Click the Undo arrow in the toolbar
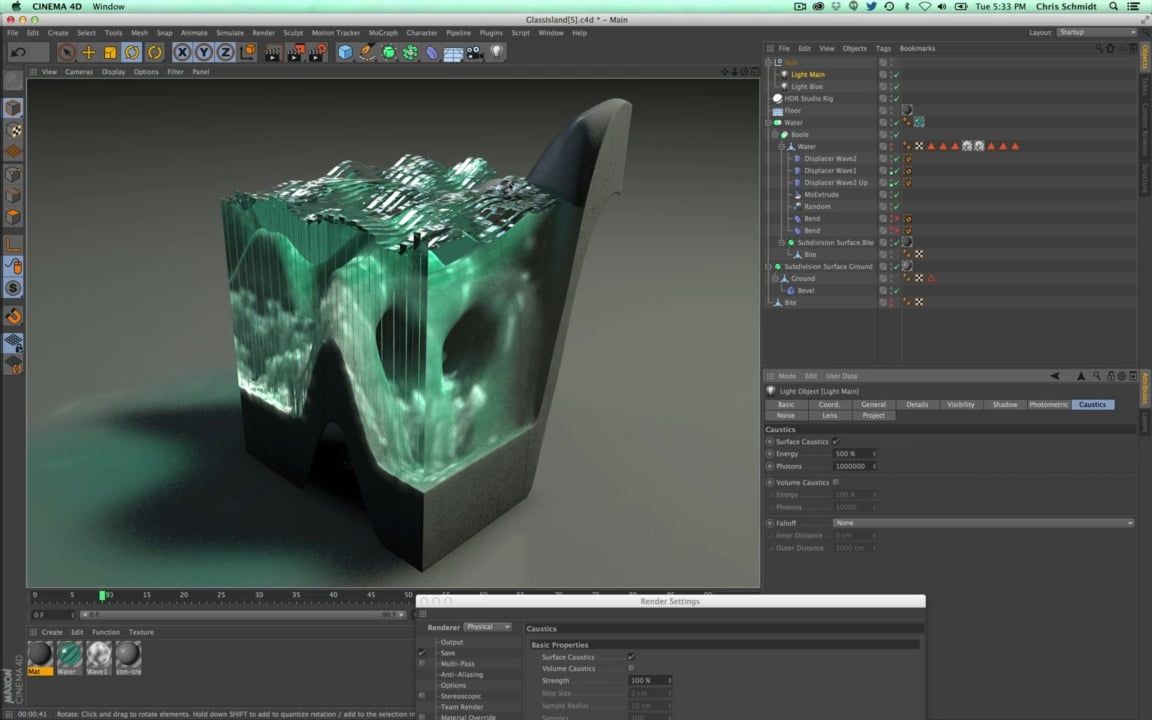1152x720 pixels. pyautogui.click(x=18, y=52)
